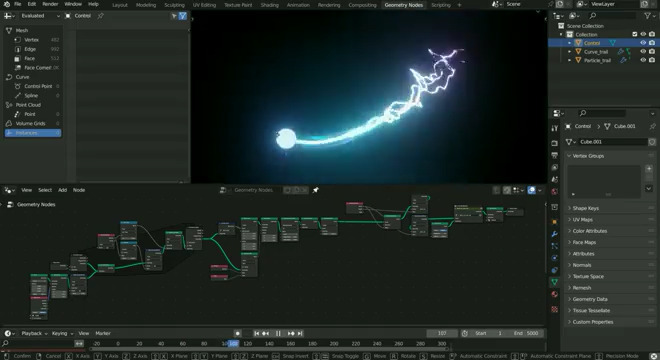Open the Node menu

coord(79,190)
